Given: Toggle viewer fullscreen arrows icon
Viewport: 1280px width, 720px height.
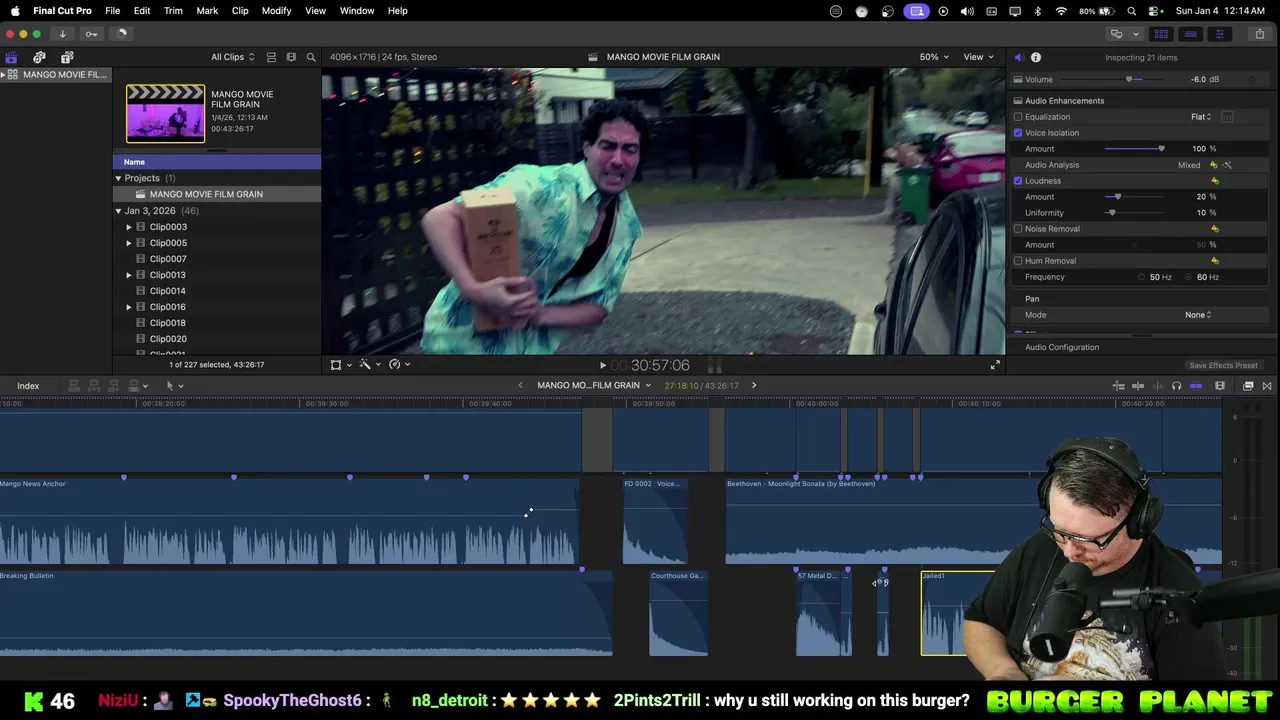Looking at the screenshot, I should (x=995, y=365).
